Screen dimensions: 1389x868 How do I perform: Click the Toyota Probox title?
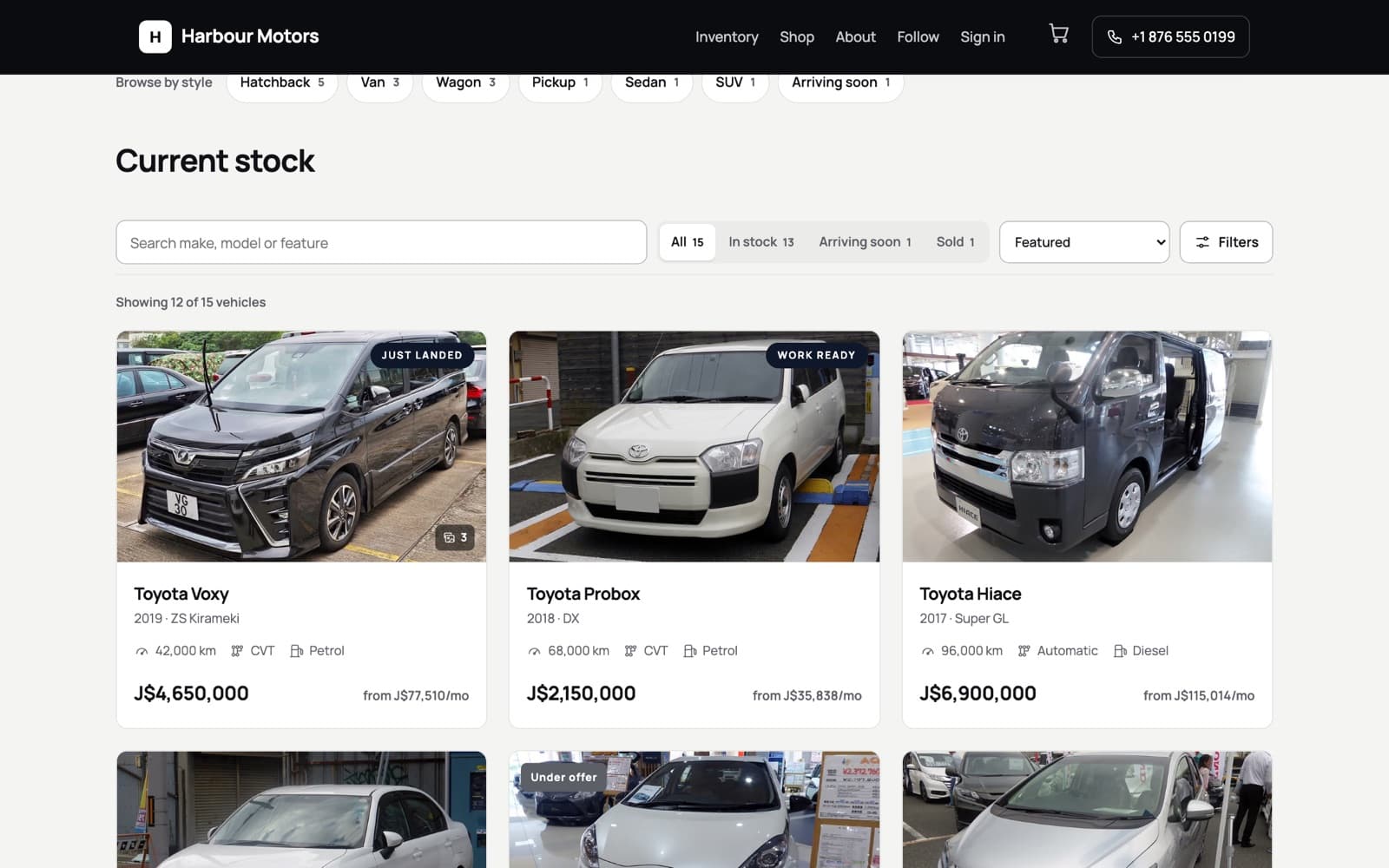tap(583, 594)
